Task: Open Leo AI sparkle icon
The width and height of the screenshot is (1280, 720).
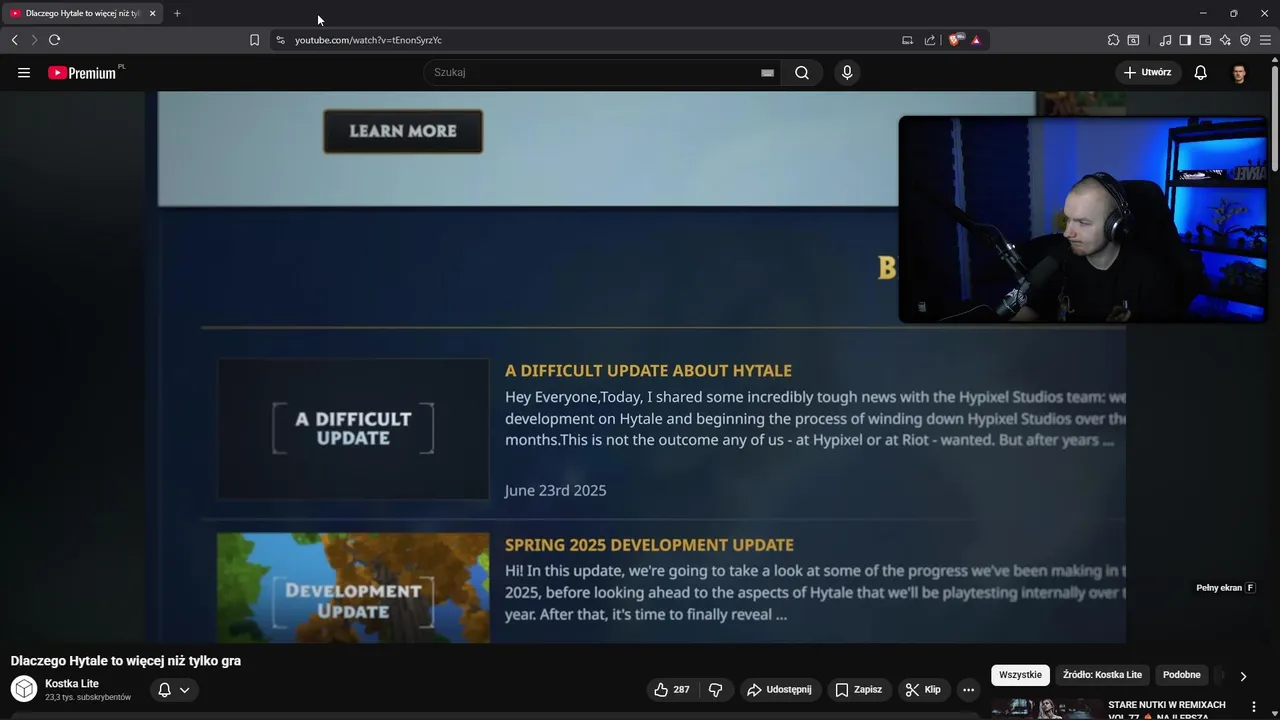Action: click(x=1225, y=40)
